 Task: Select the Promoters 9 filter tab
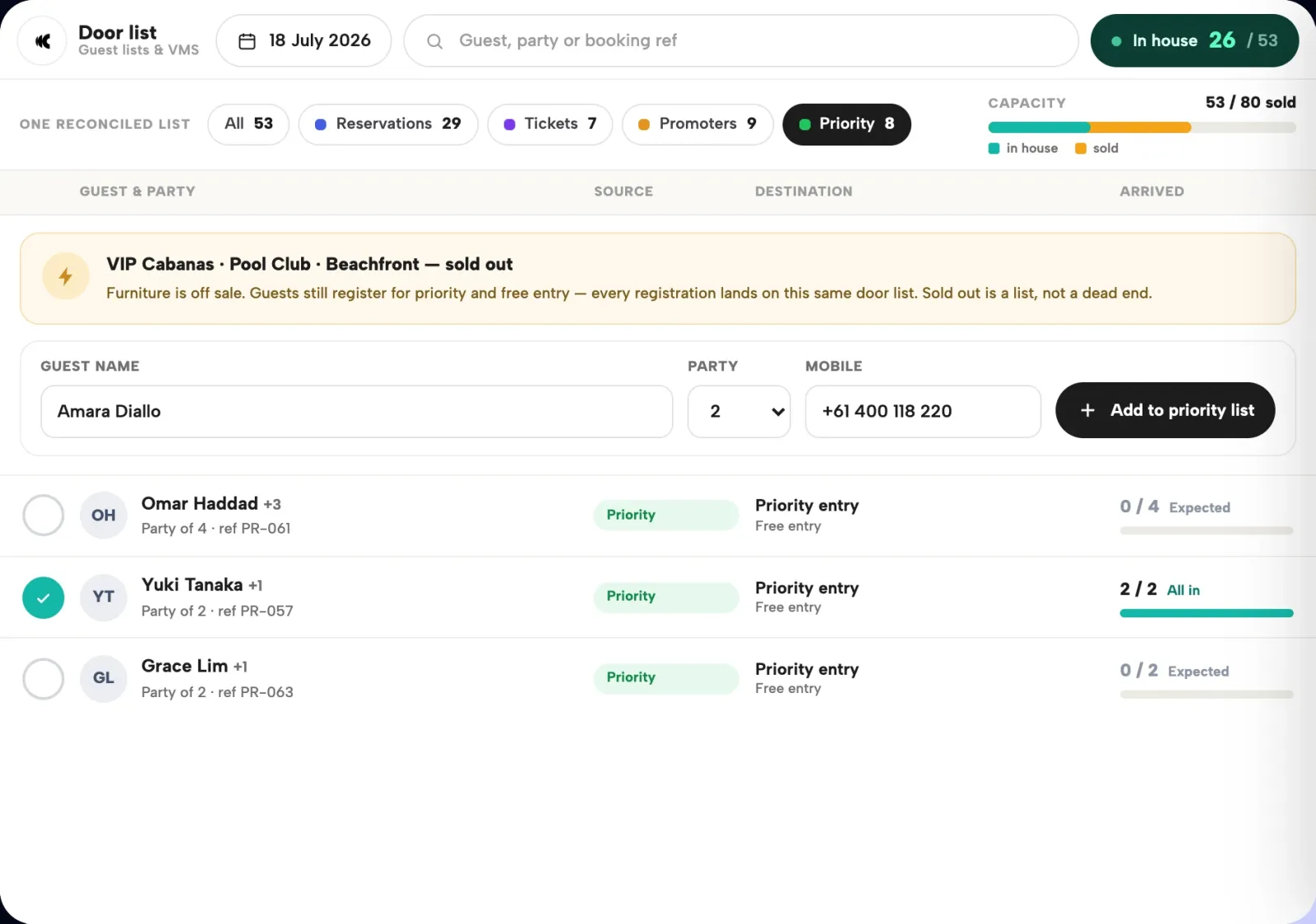click(697, 124)
